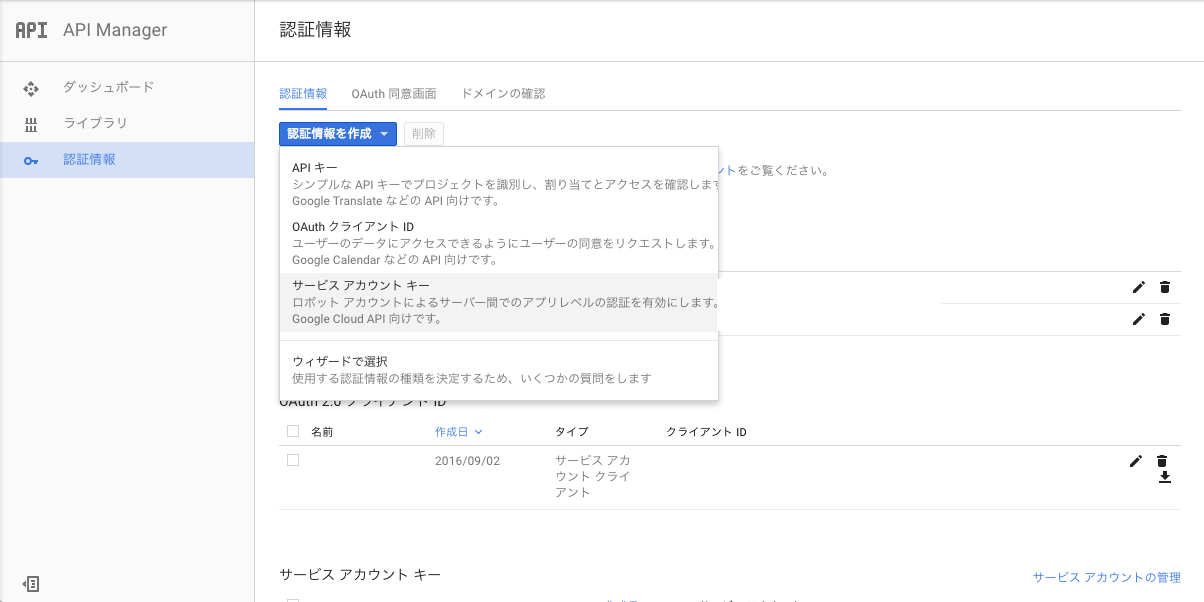The height and width of the screenshot is (602, 1204).
Task: Edit the first API key with pencil icon
Action: click(x=1138, y=287)
